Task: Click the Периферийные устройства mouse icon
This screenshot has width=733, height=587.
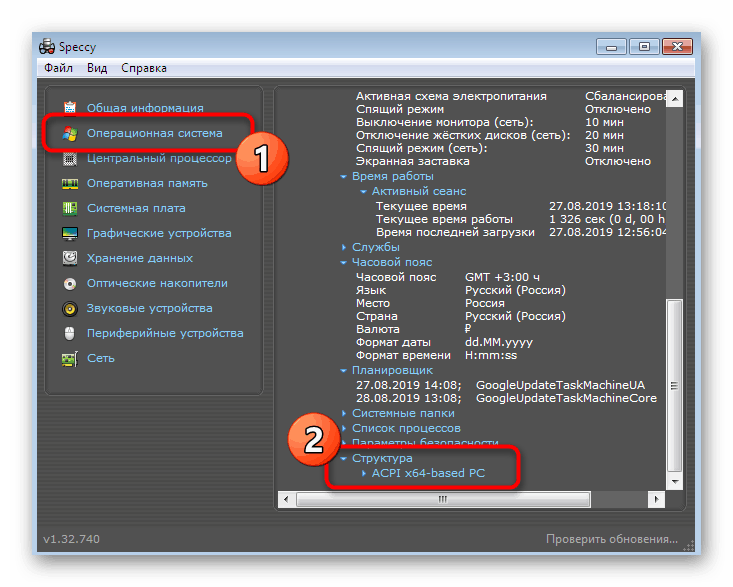Action: (70, 333)
